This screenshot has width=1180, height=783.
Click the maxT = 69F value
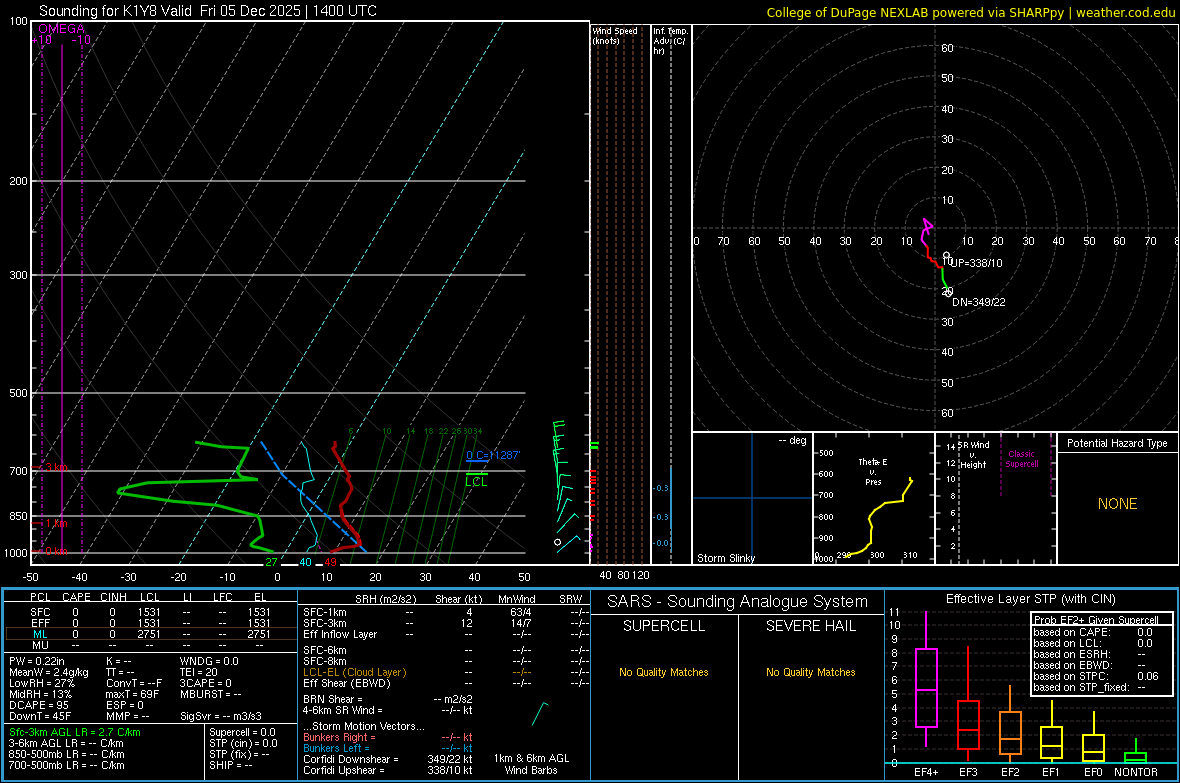[x=132, y=694]
